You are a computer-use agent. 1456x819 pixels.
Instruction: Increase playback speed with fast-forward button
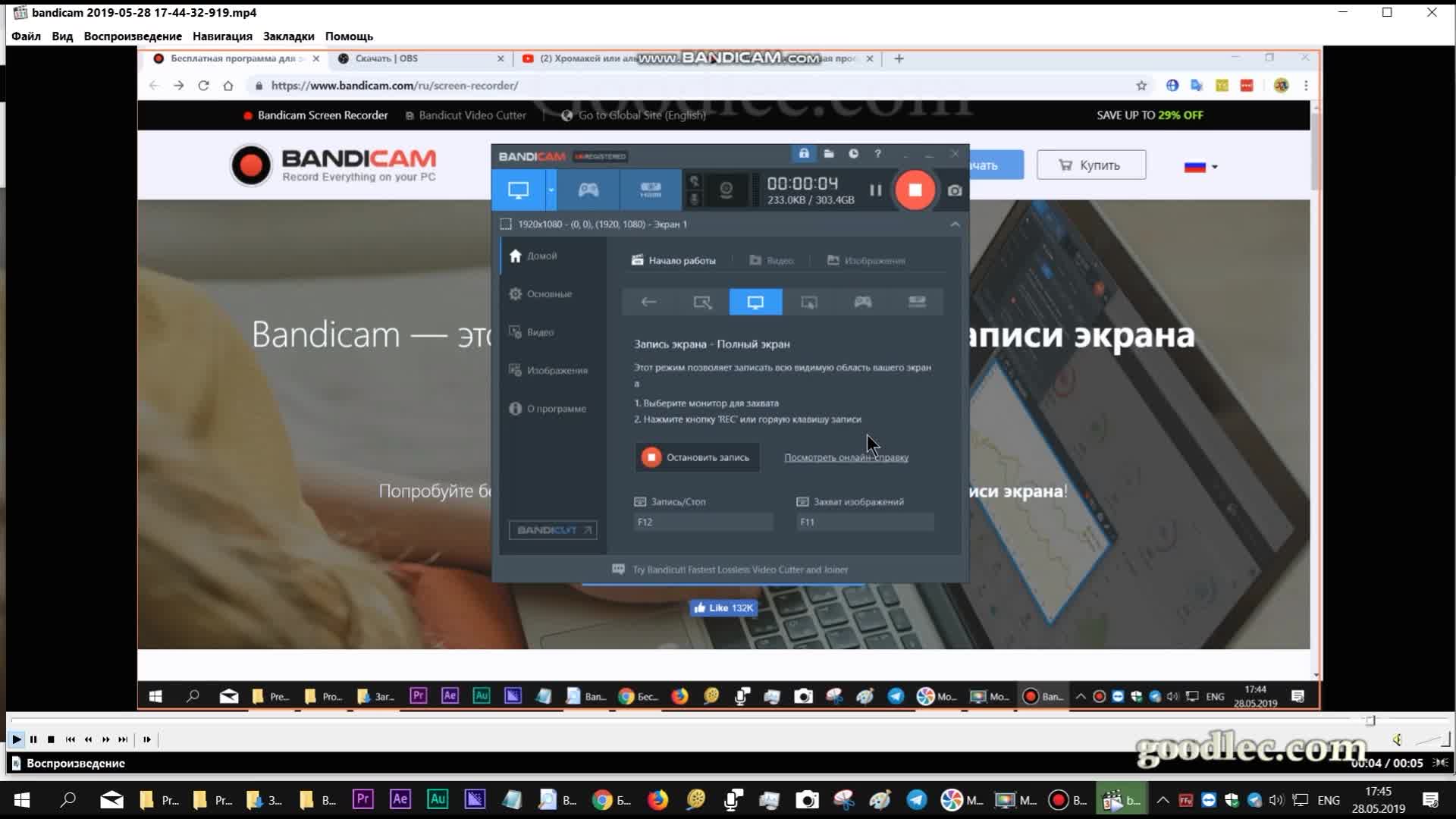pyautogui.click(x=105, y=739)
